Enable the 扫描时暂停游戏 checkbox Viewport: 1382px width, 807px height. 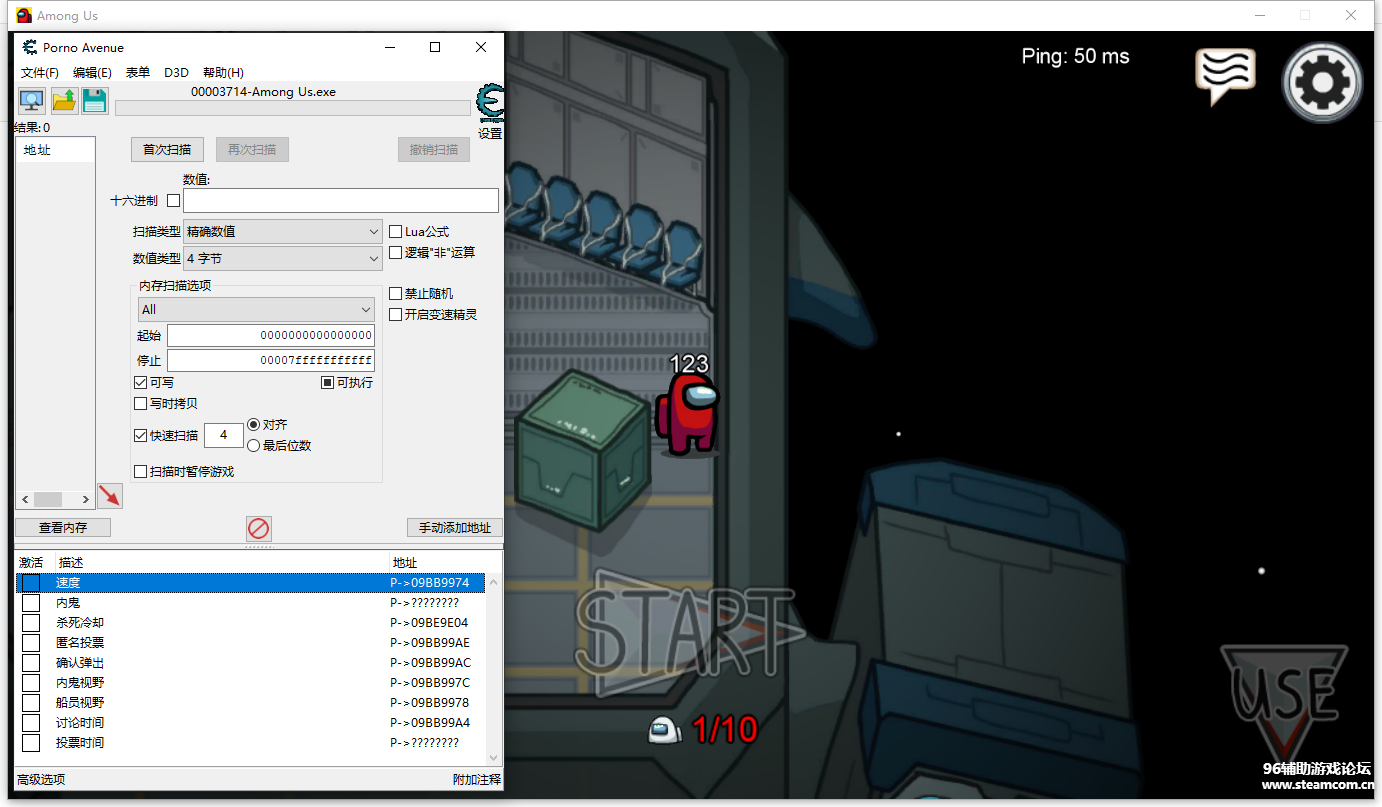click(x=141, y=471)
